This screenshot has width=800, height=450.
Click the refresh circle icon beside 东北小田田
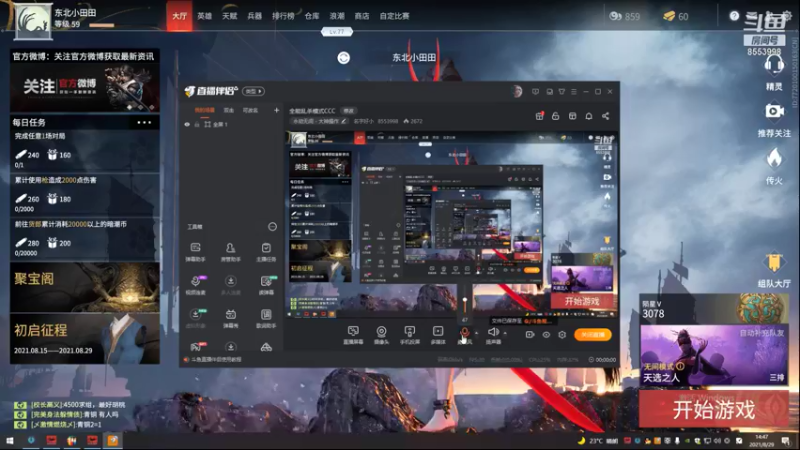pos(343,58)
